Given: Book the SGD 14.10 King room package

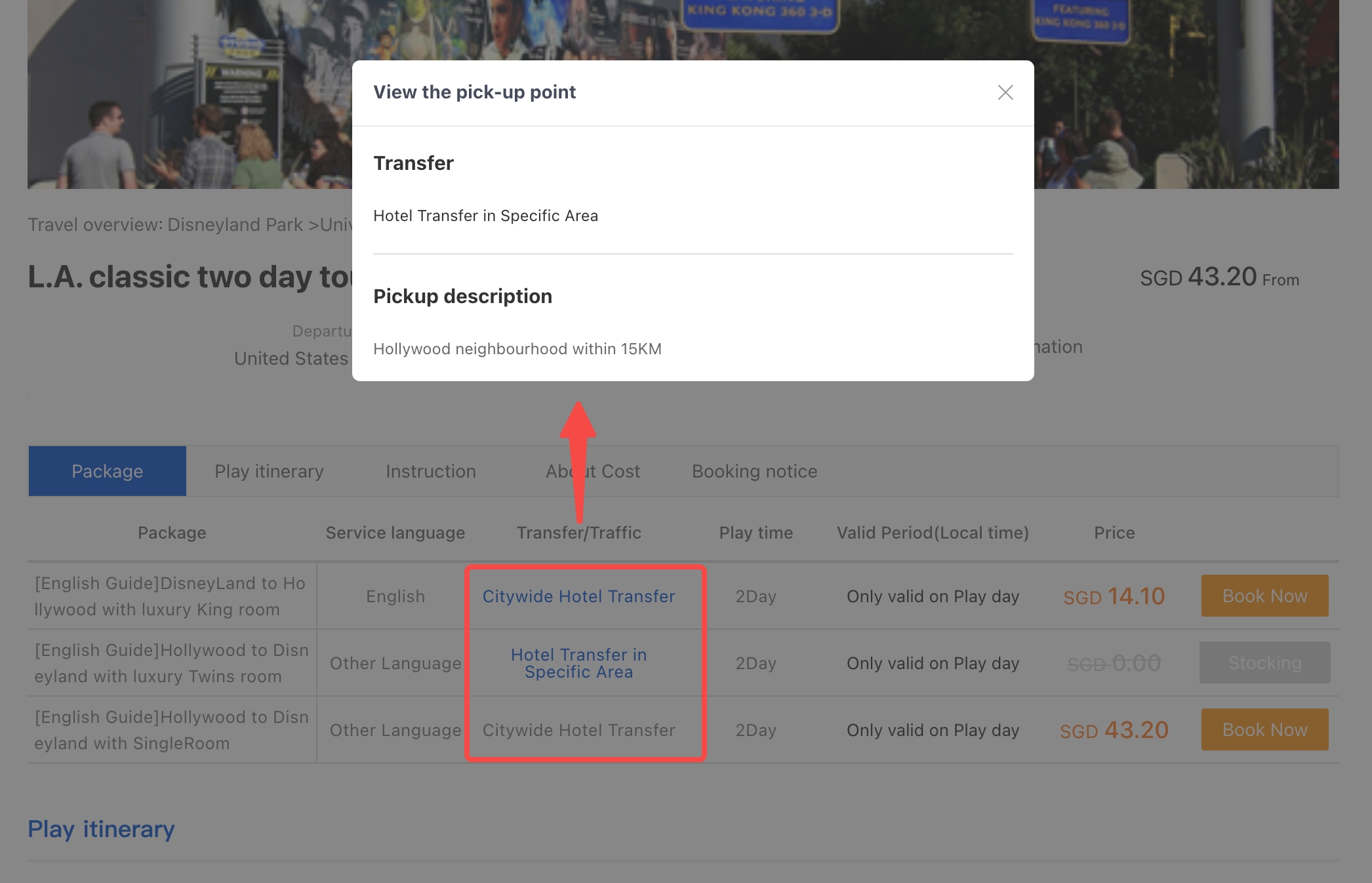Looking at the screenshot, I should 1264,596.
